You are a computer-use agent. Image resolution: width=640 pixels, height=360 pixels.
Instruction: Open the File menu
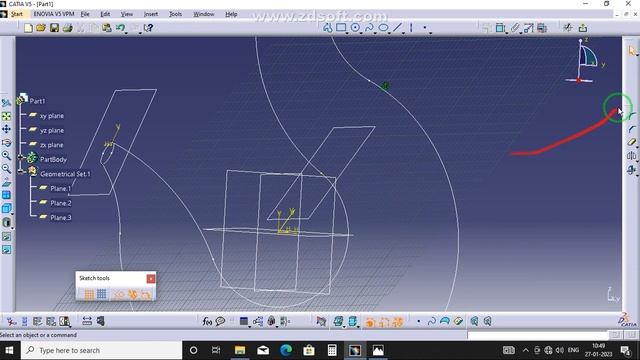pos(85,14)
